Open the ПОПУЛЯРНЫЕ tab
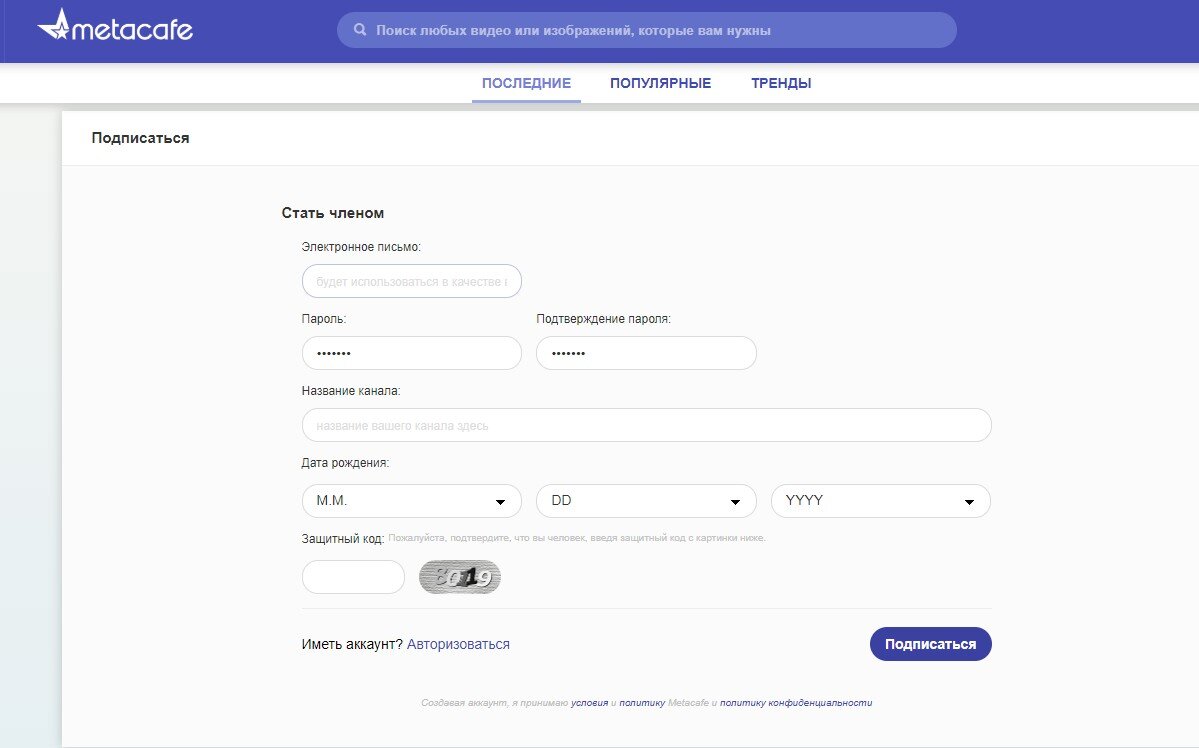 click(660, 84)
